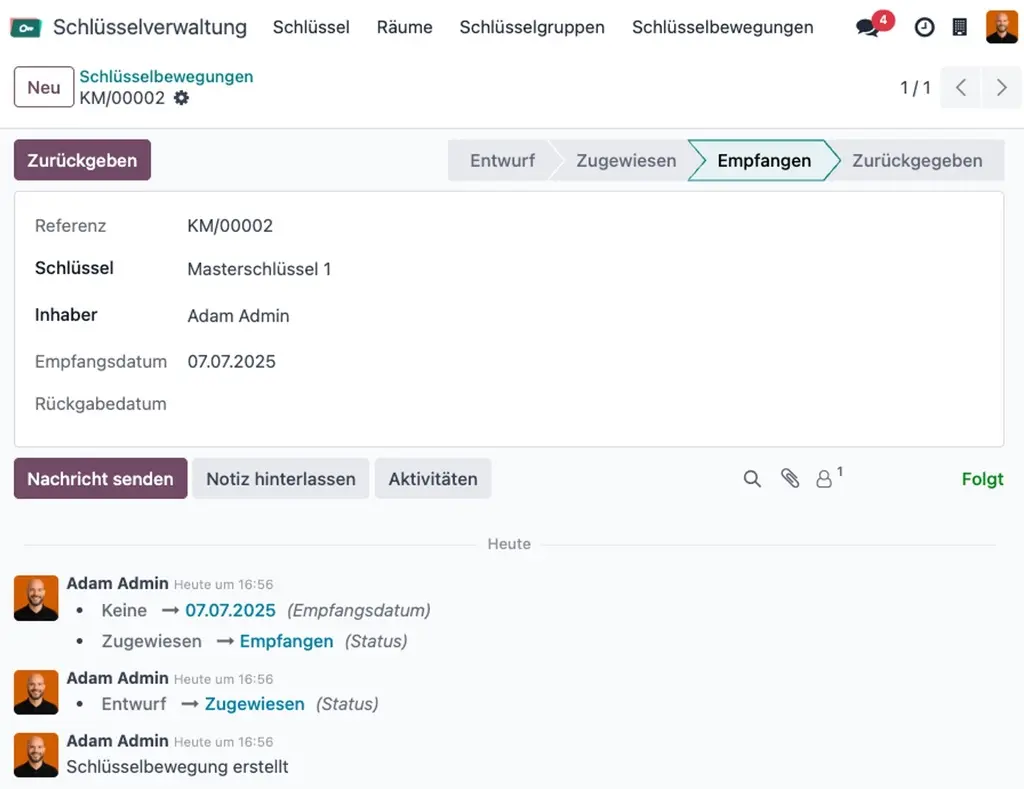Open the activities clock icon
Screen dimensions: 1024x789
(x=922, y=27)
